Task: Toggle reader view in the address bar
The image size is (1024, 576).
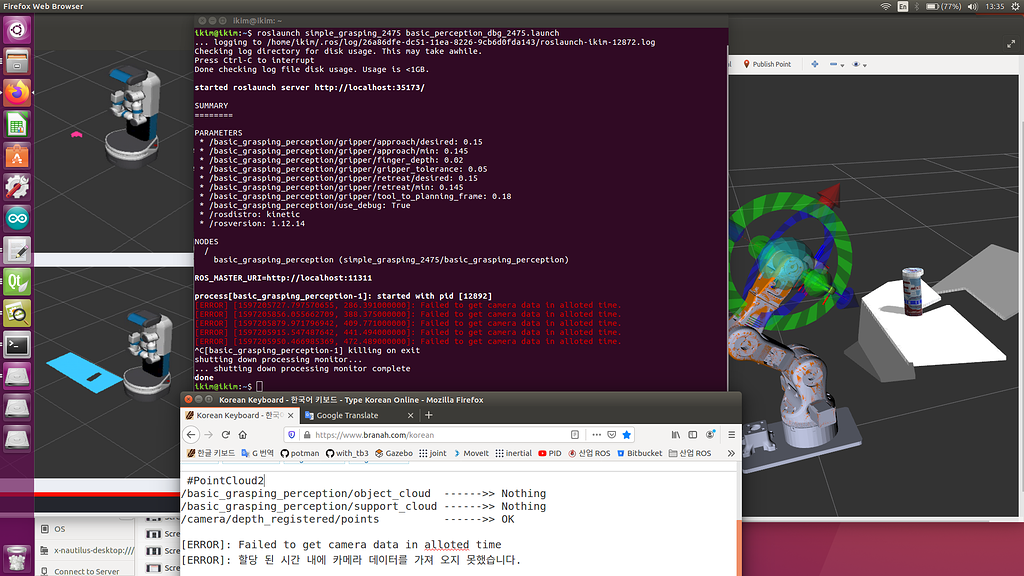Action: click(x=575, y=435)
